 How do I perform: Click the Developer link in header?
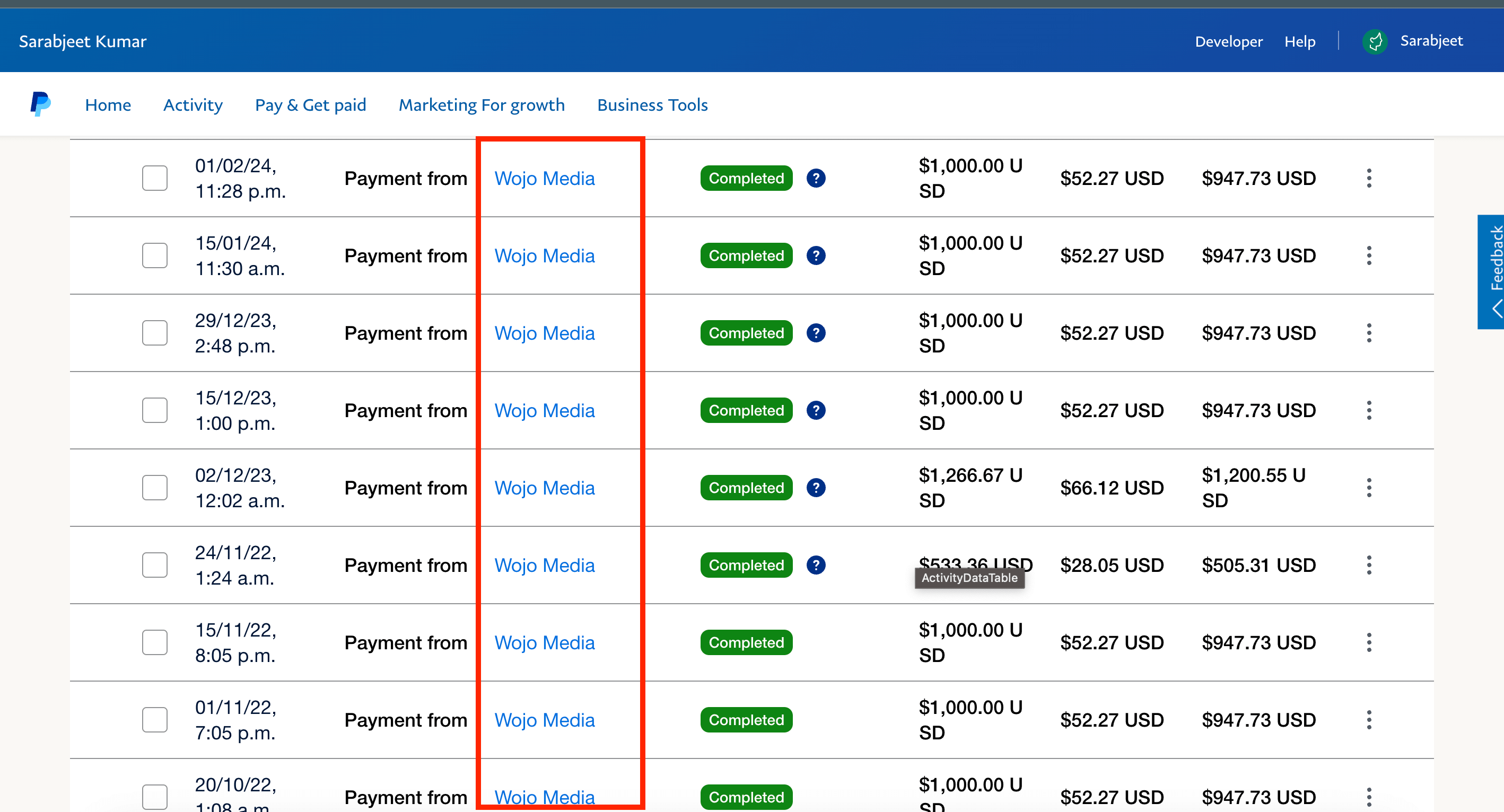[1228, 41]
